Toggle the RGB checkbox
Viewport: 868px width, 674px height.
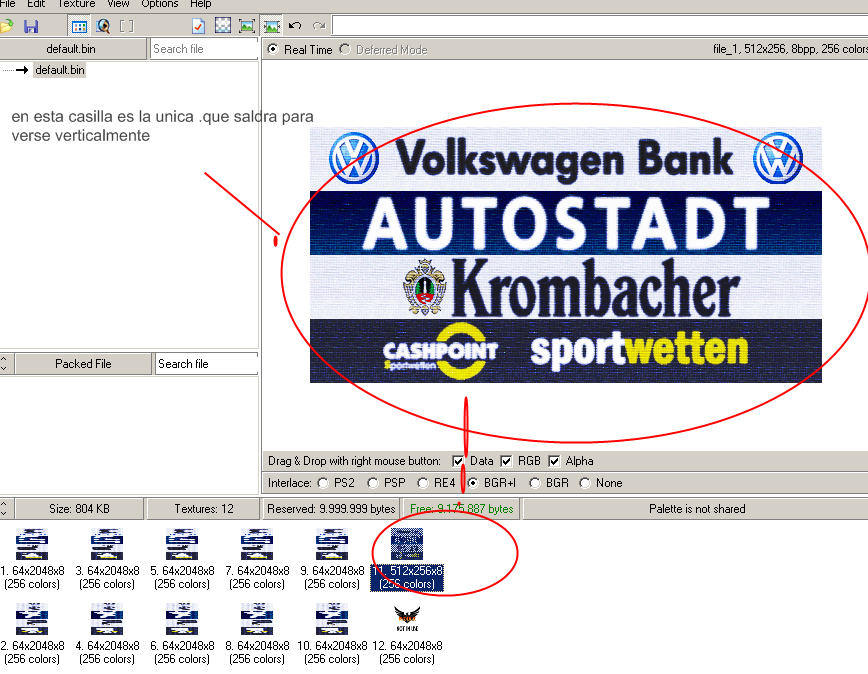click(506, 461)
